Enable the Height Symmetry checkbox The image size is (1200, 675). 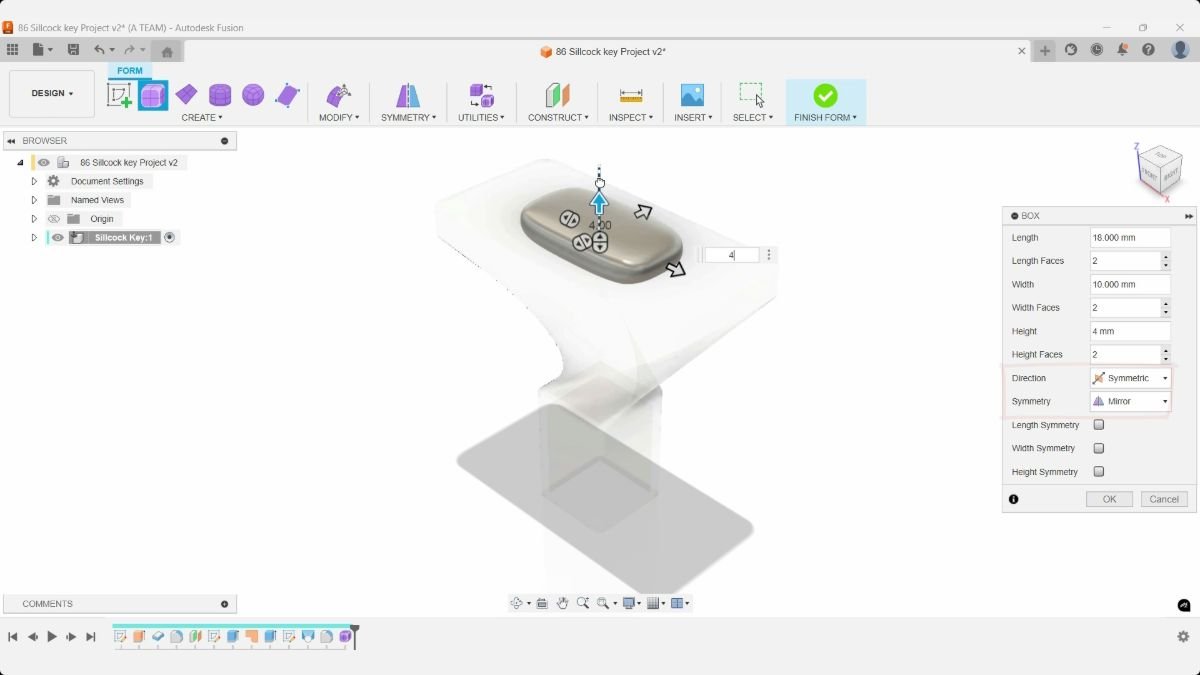tap(1099, 472)
